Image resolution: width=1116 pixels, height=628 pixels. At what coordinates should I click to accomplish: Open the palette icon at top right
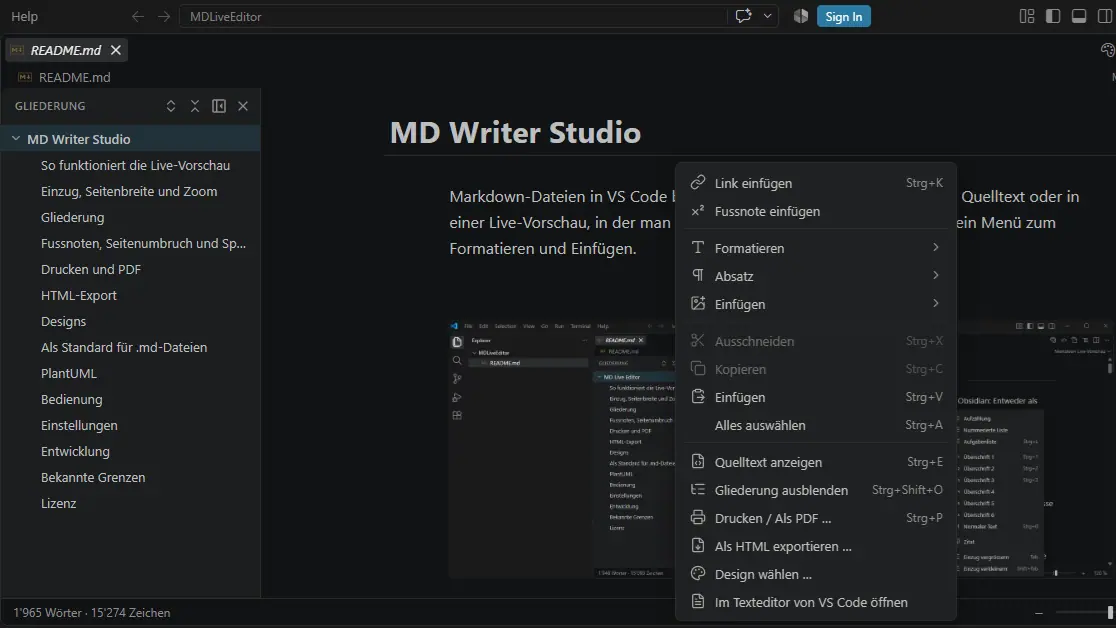[1107, 50]
